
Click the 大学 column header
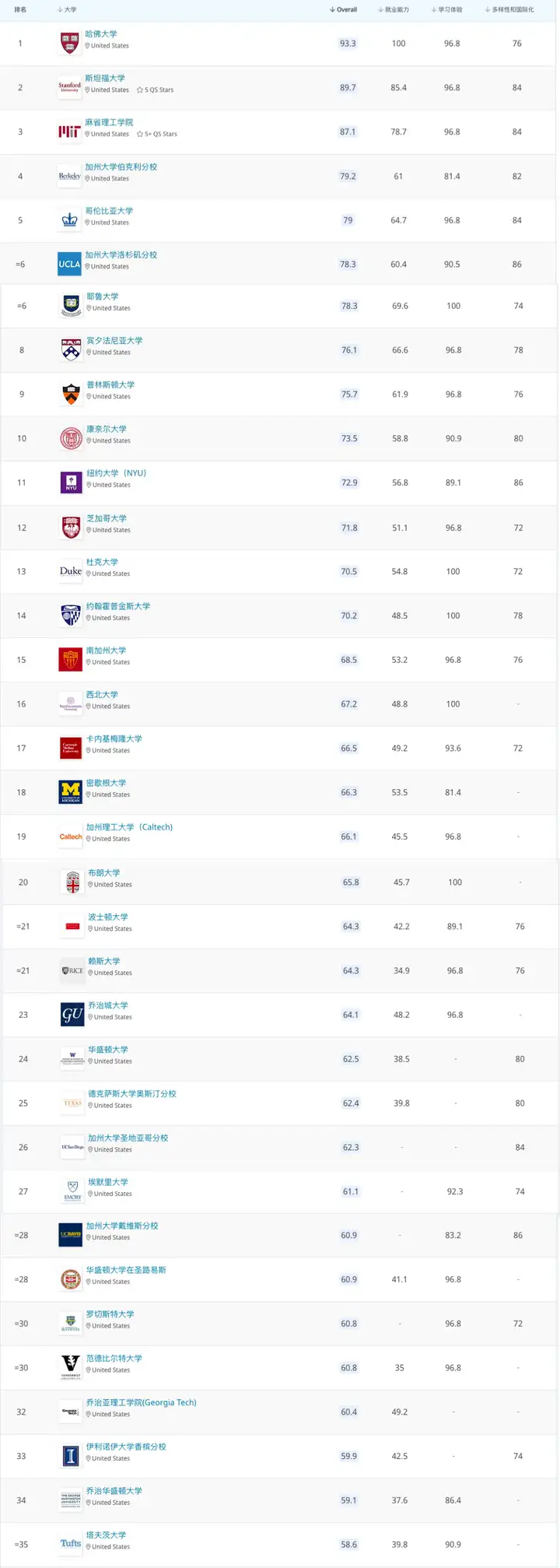(x=68, y=10)
